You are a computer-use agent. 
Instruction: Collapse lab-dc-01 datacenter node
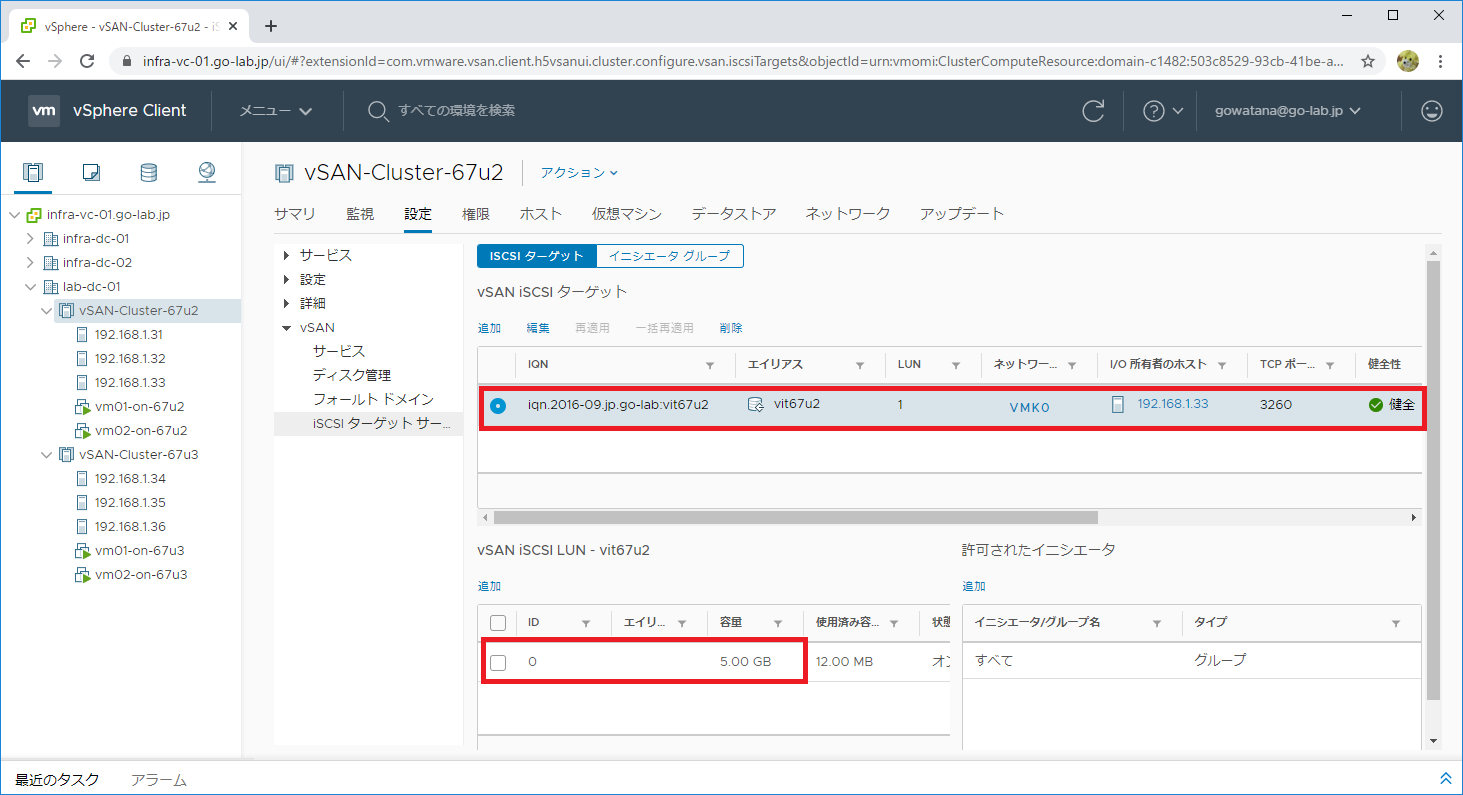[x=30, y=287]
